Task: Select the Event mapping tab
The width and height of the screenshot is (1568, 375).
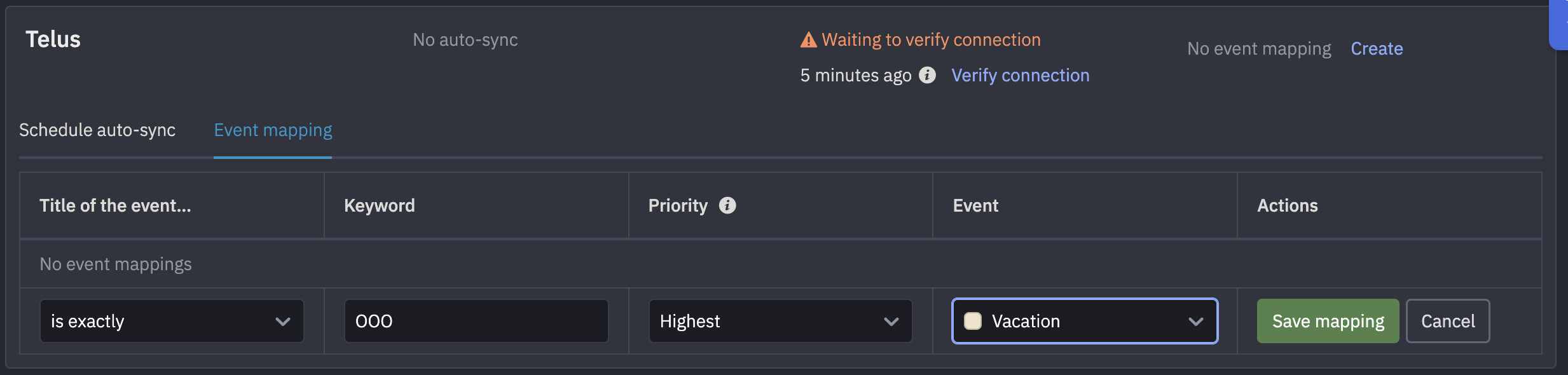Action: point(272,130)
